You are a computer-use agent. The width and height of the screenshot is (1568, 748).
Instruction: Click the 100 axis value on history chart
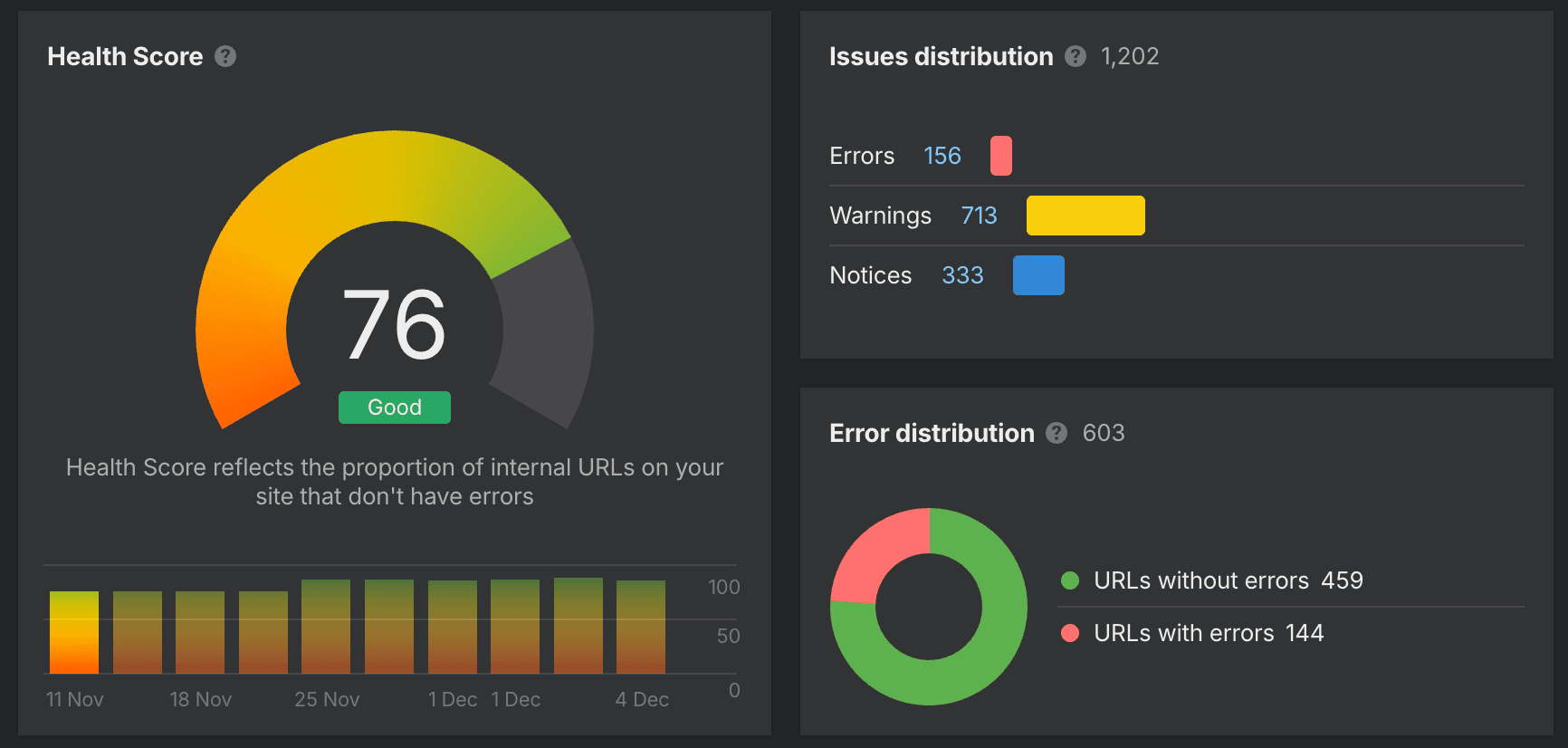[x=724, y=587]
